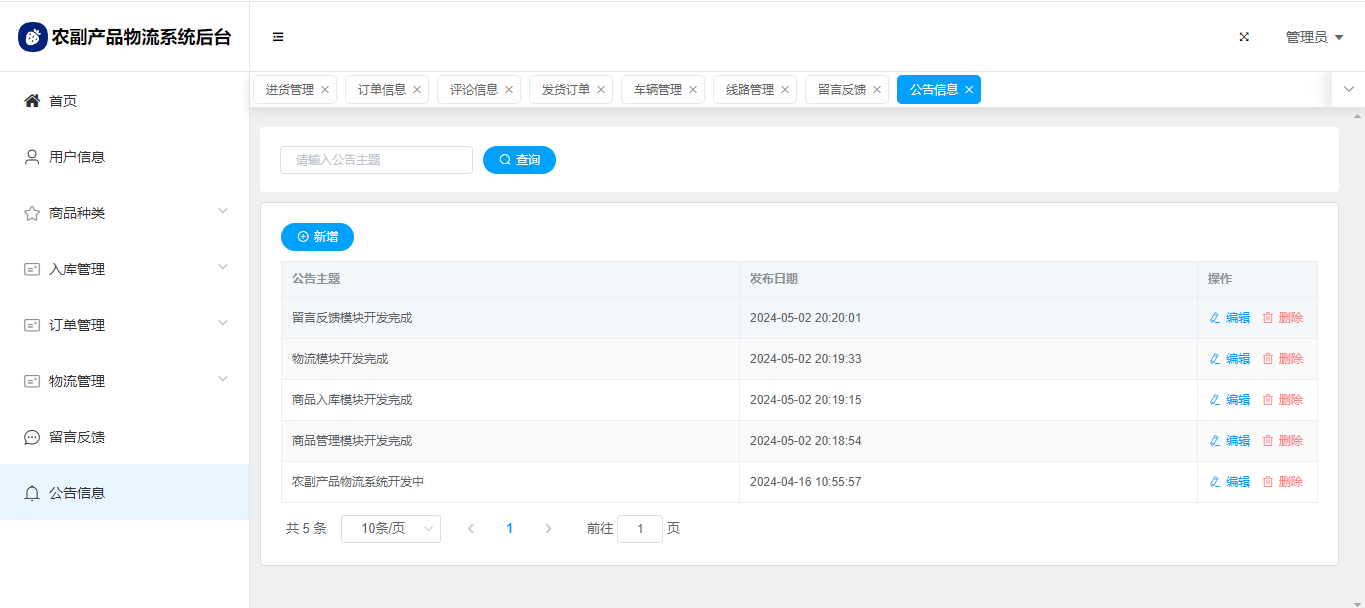This screenshot has width=1365, height=608.
Task: Switch to the 订单信息 tab
Action: pyautogui.click(x=381, y=90)
